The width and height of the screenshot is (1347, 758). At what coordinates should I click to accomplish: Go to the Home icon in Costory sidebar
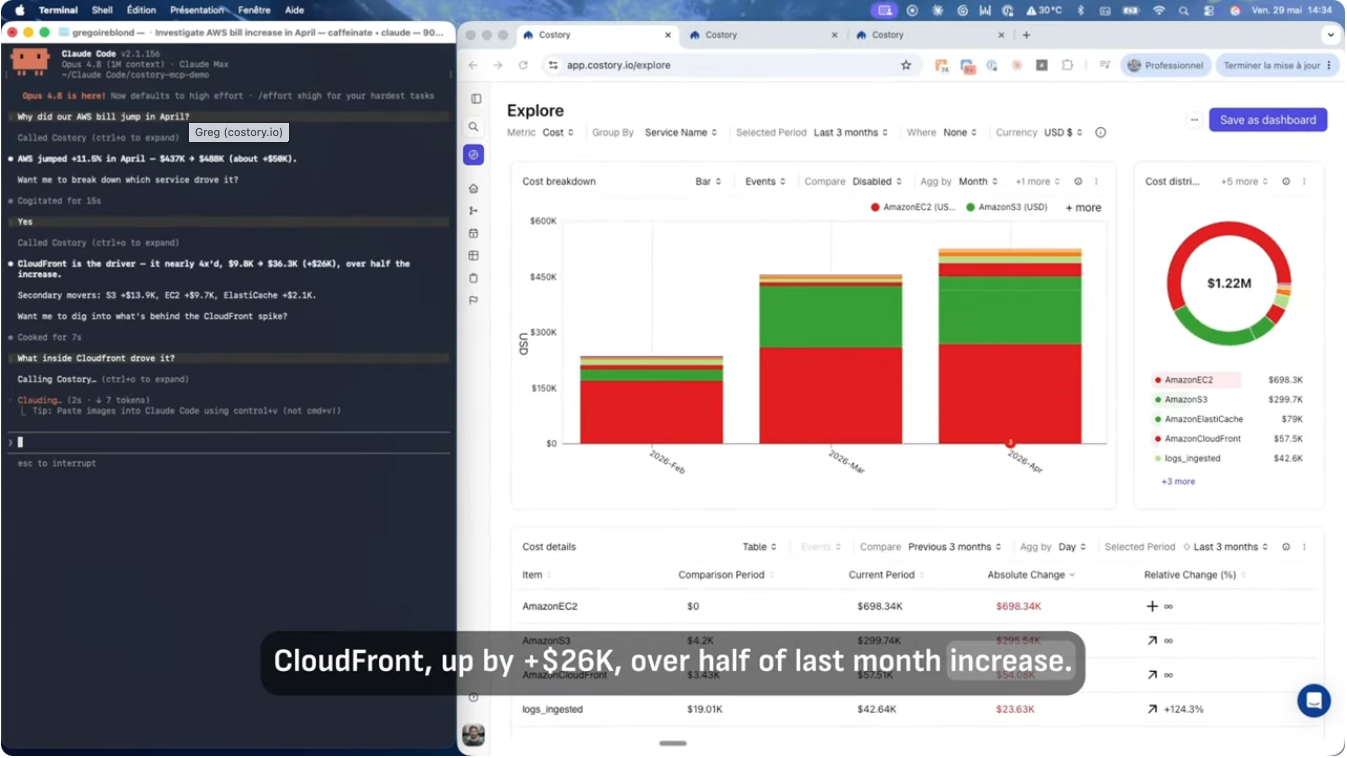coord(474,188)
